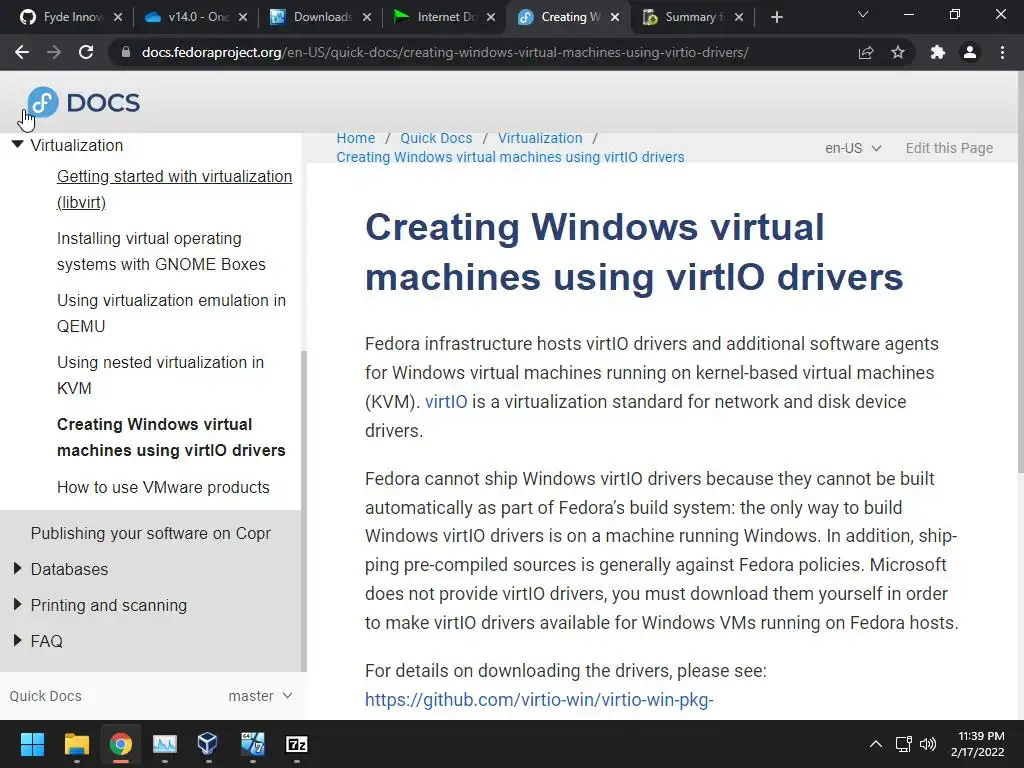
Task: Click the page vertical scrollbar
Action: 1020,274
